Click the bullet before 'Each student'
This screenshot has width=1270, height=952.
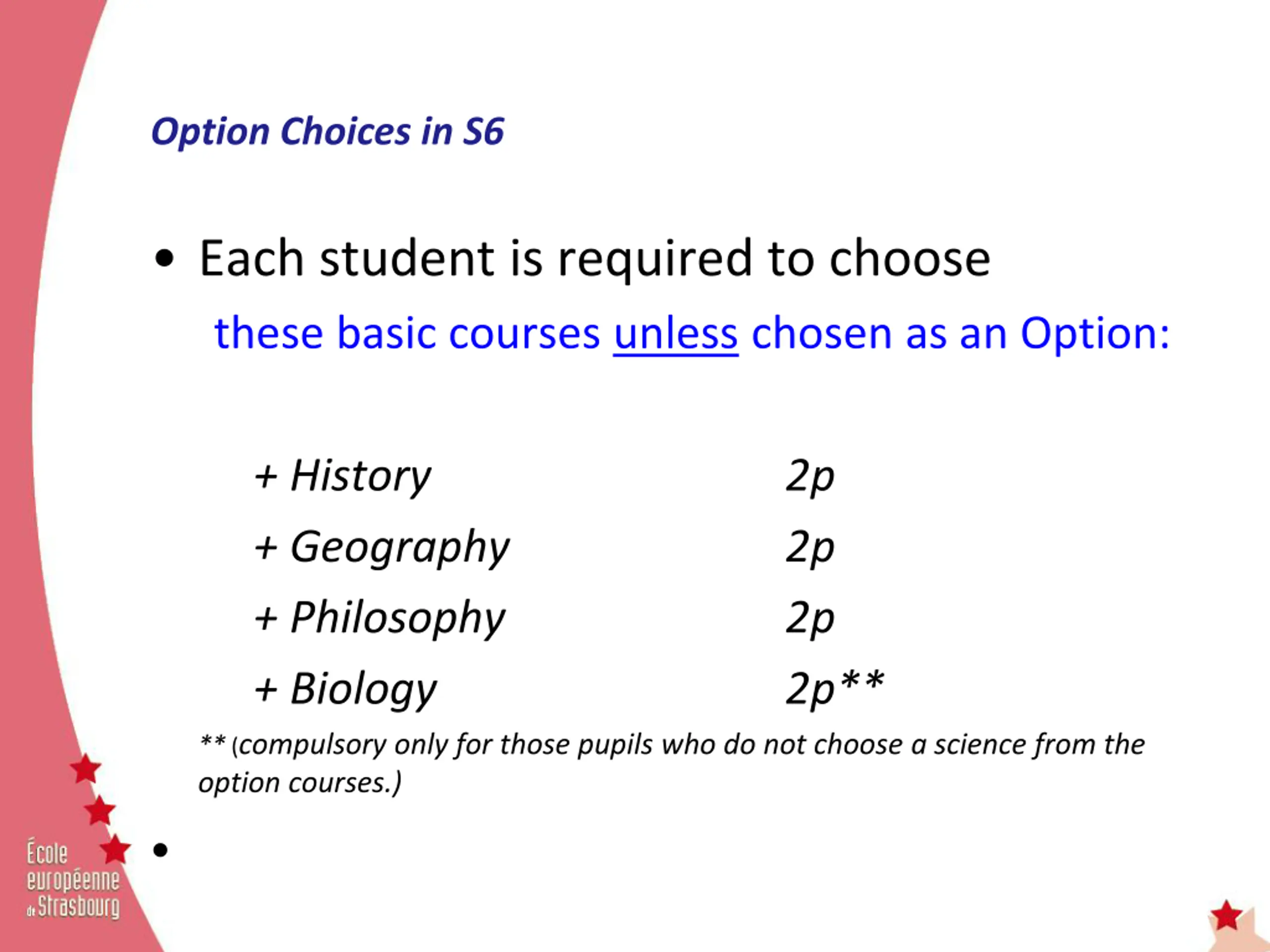pos(164,259)
